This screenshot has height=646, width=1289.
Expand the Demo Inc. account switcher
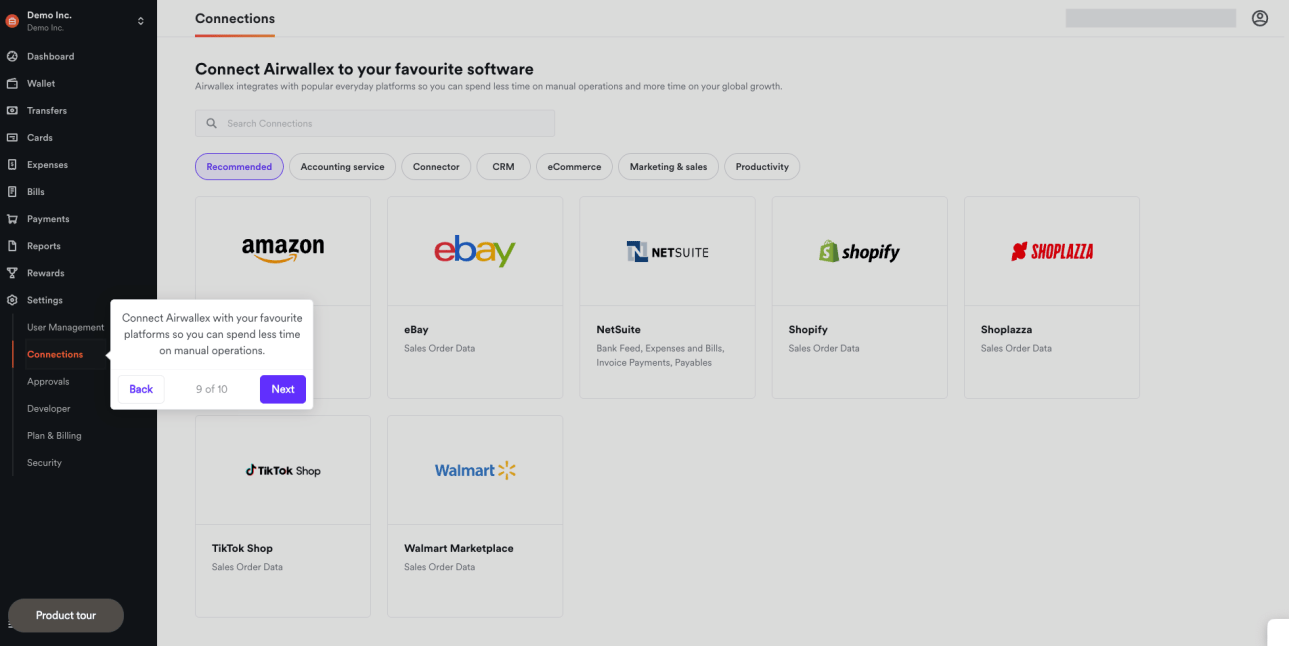(x=140, y=21)
